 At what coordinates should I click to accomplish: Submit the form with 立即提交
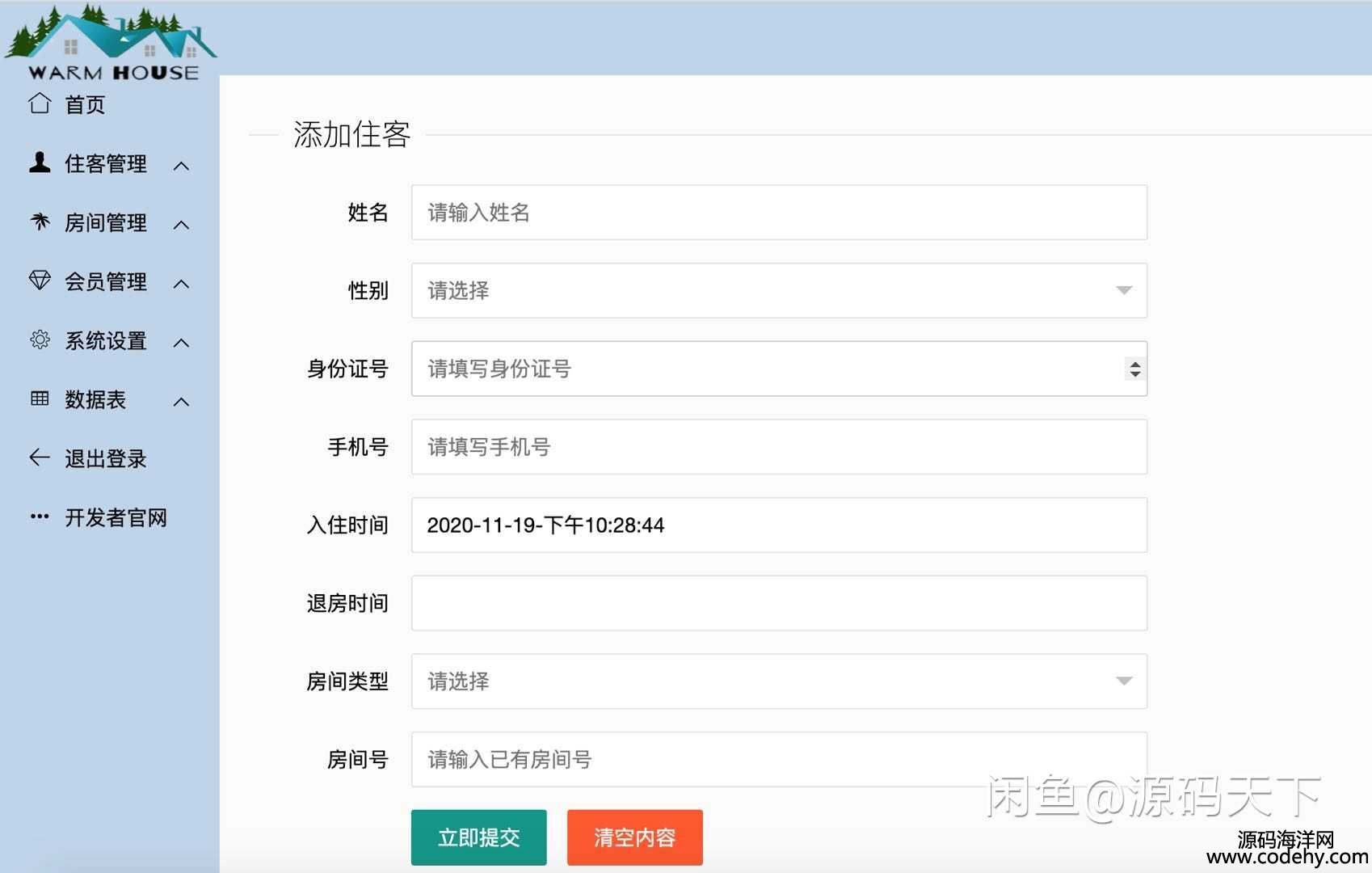pos(479,837)
